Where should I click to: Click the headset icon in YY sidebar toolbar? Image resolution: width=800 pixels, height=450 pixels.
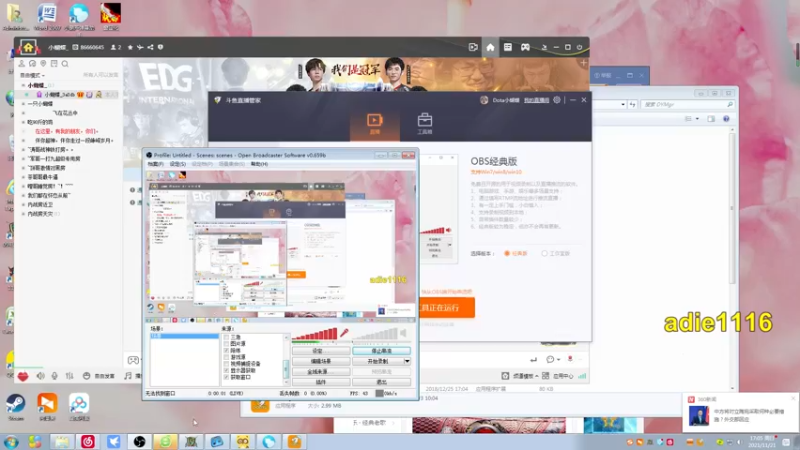coord(32,64)
